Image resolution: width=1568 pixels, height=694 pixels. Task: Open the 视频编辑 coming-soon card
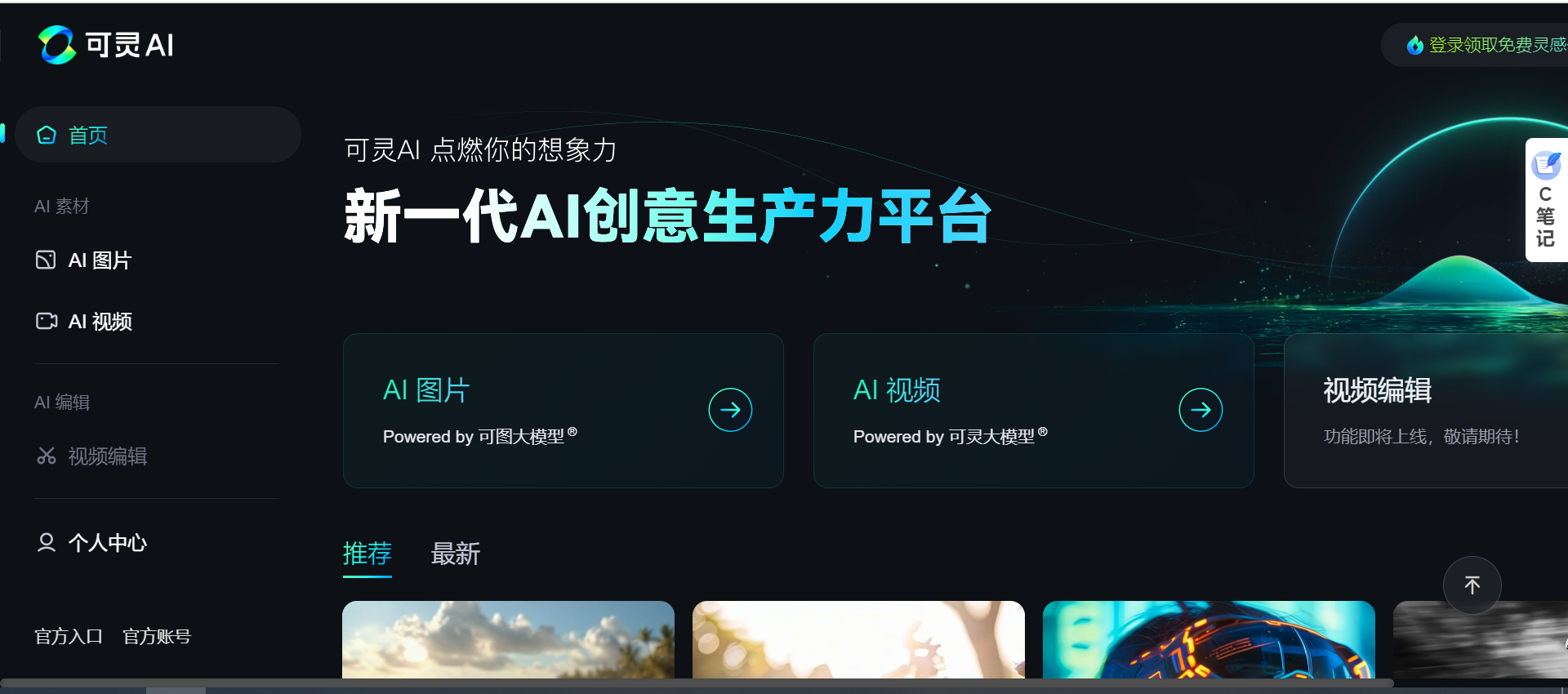pyautogui.click(x=1426, y=411)
